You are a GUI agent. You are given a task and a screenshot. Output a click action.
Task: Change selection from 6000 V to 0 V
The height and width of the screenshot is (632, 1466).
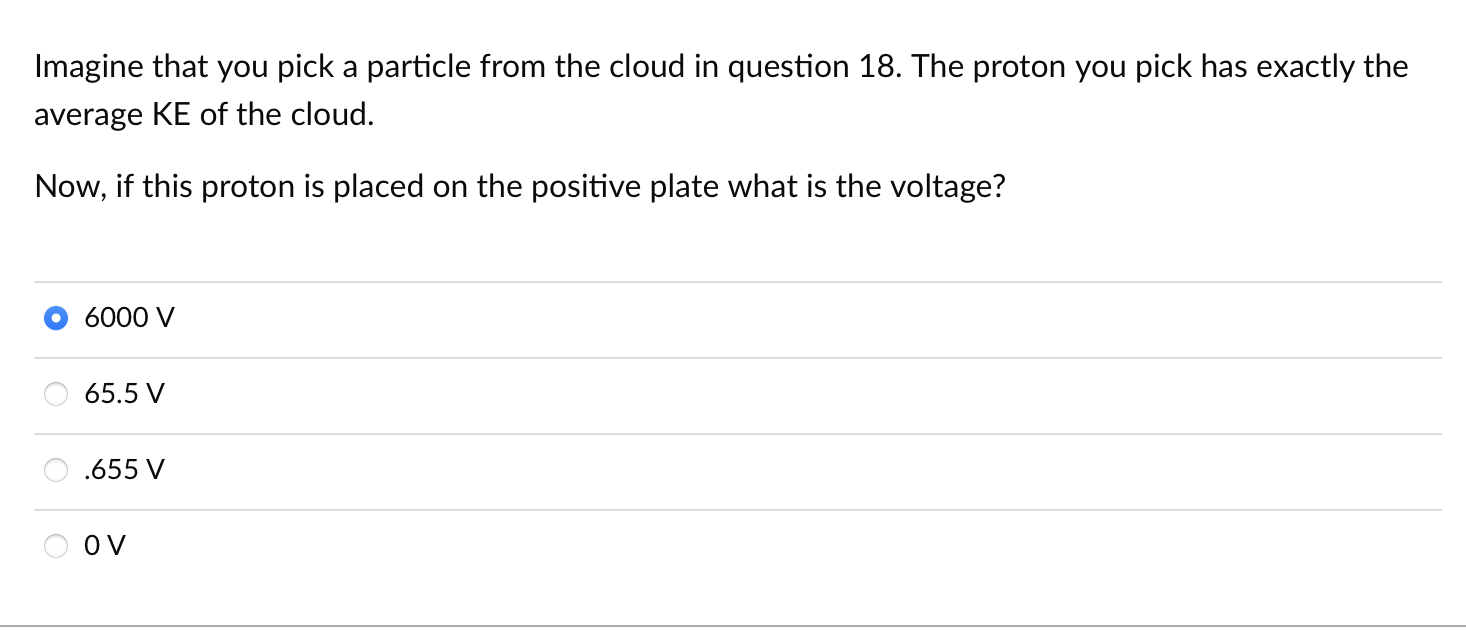click(55, 546)
